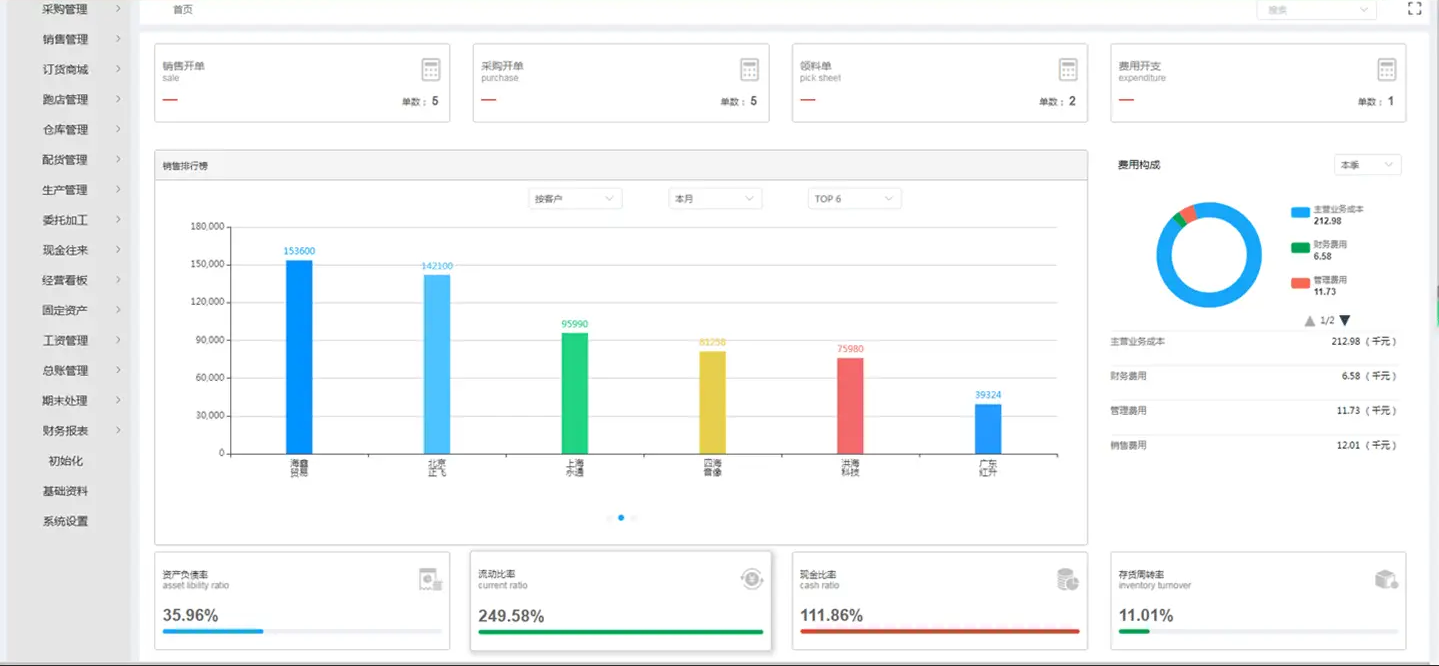This screenshot has width=1439, height=666.
Task: Click calculator icon on 费用开支 card
Action: (x=1386, y=69)
